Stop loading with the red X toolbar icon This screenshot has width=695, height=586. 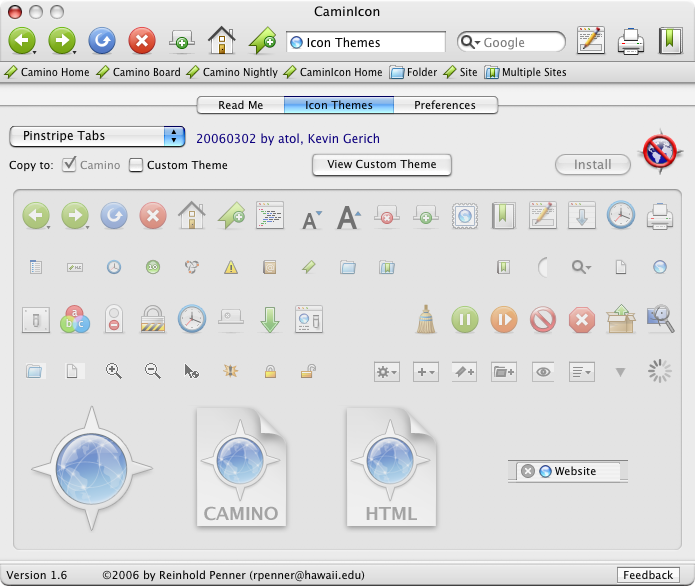click(x=141, y=41)
